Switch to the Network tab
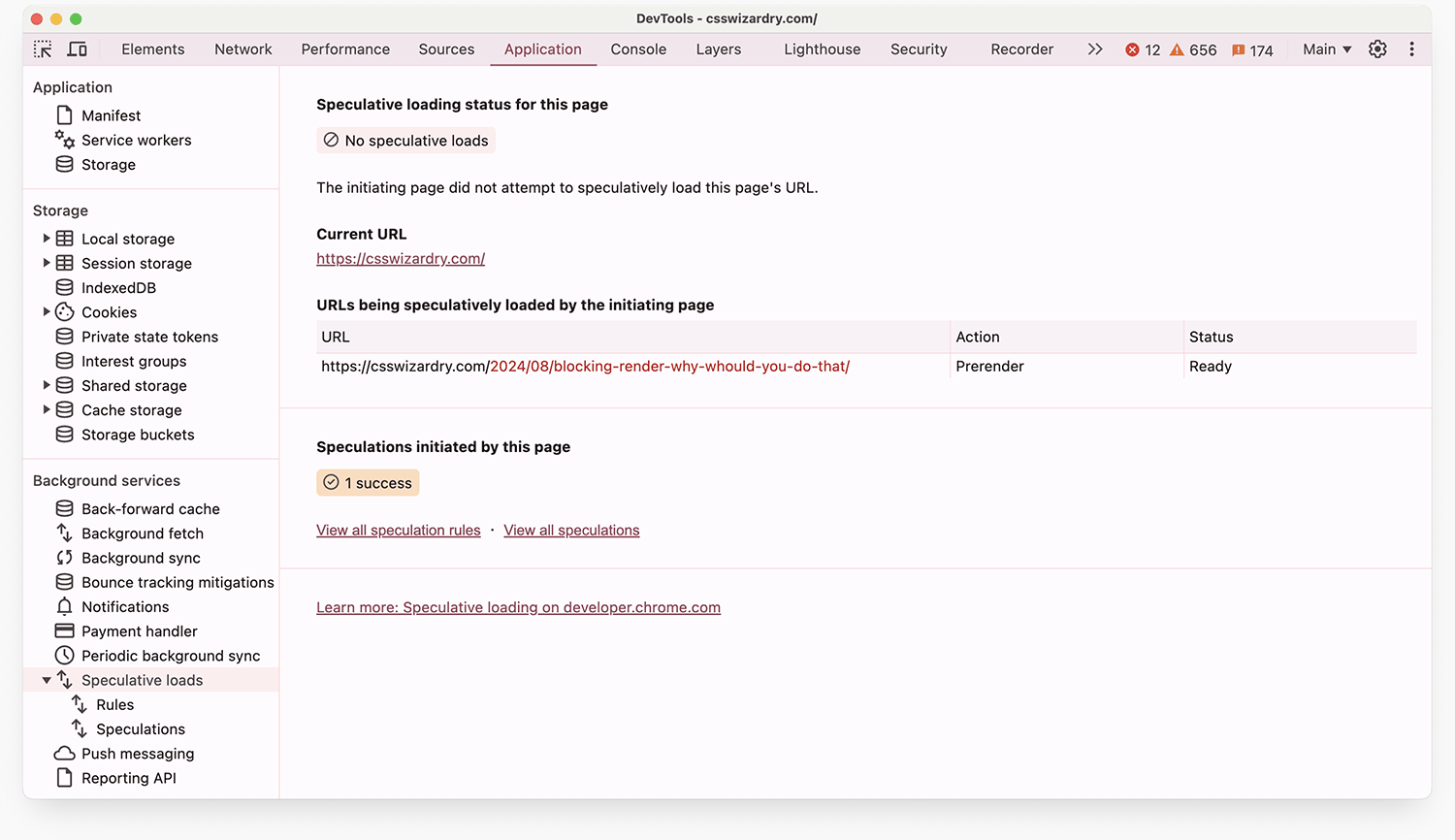Viewport: 1455px width, 840px height. [243, 49]
